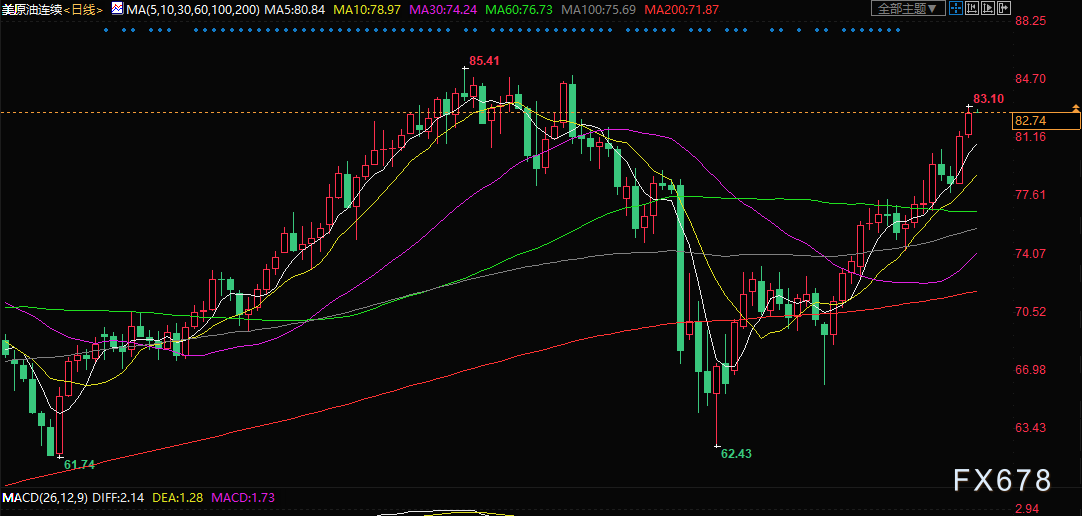This screenshot has height=516, width=1082.
Task: Open the MA indicator chart icon
Action: tap(118, 10)
